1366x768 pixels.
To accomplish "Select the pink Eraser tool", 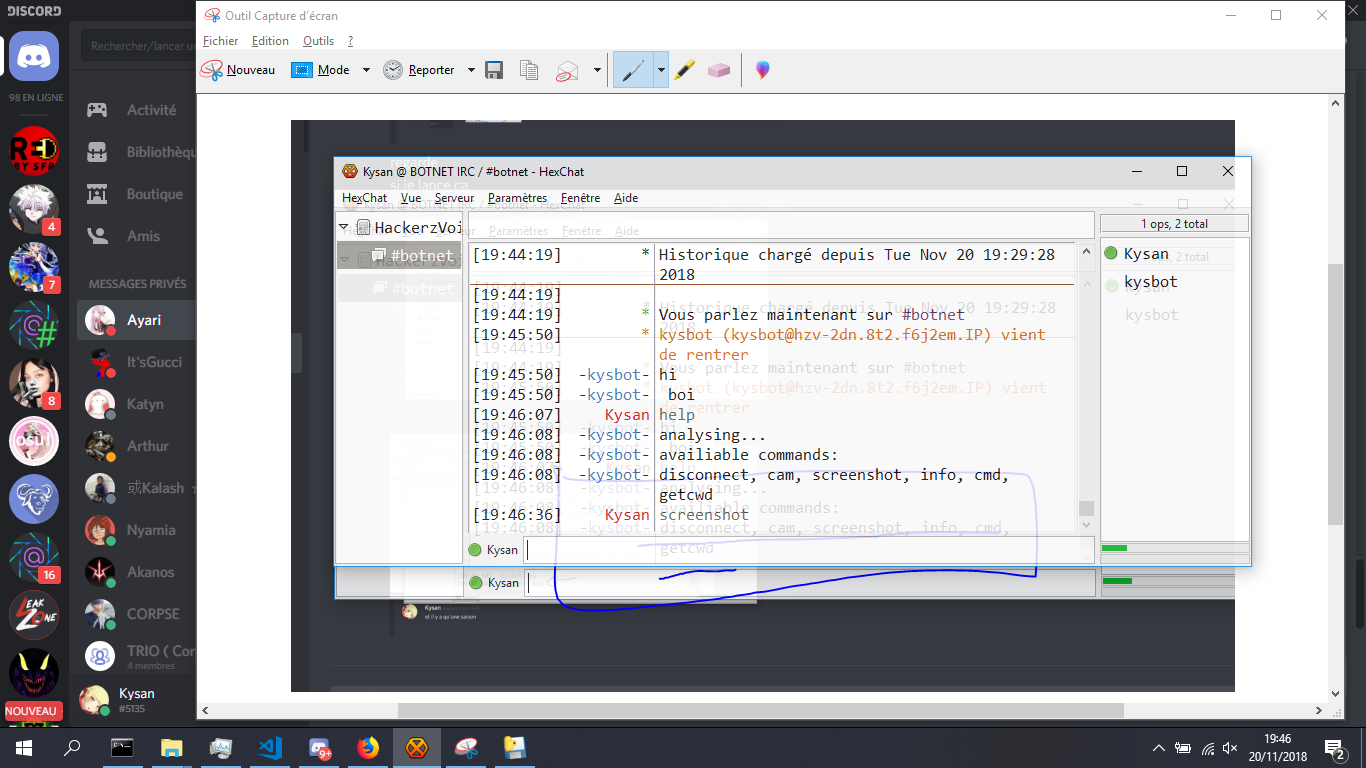I will point(719,70).
